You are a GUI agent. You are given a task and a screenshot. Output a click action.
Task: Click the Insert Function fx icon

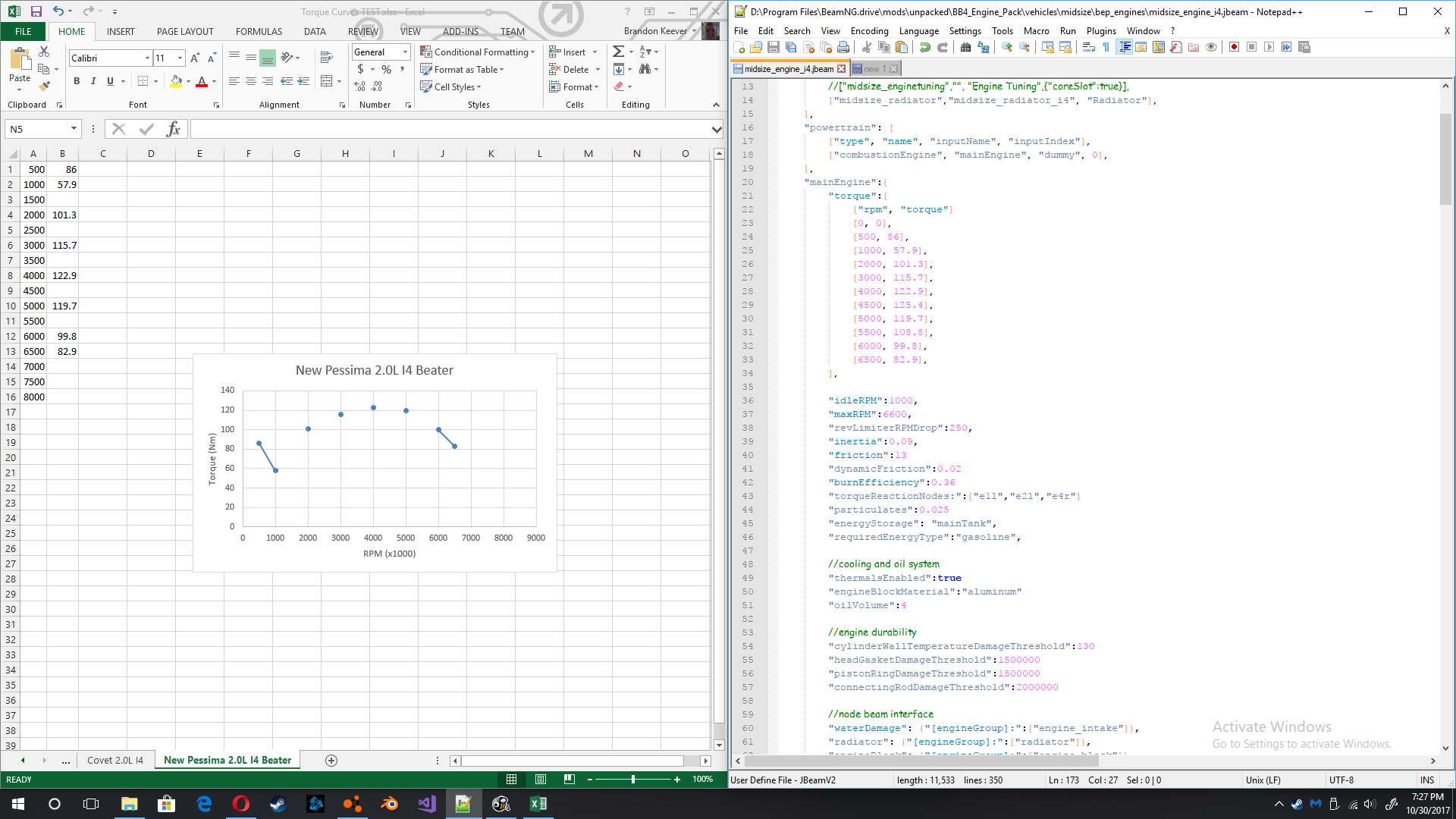173,129
